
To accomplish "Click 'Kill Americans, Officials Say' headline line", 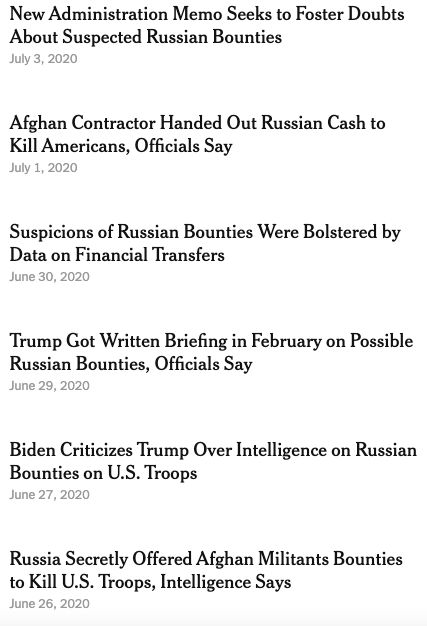I will point(121,146).
